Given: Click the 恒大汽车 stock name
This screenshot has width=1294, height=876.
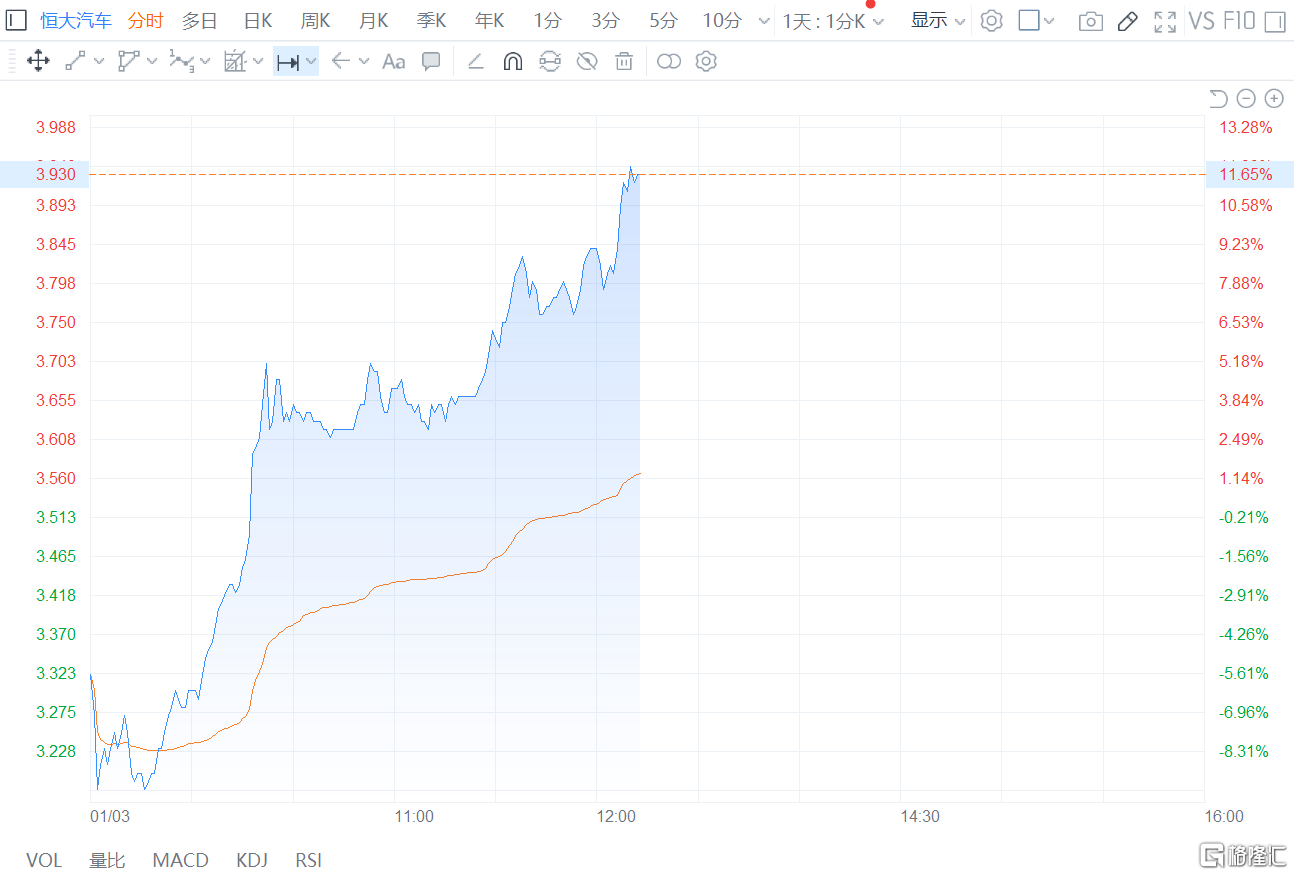Looking at the screenshot, I should tap(76, 21).
